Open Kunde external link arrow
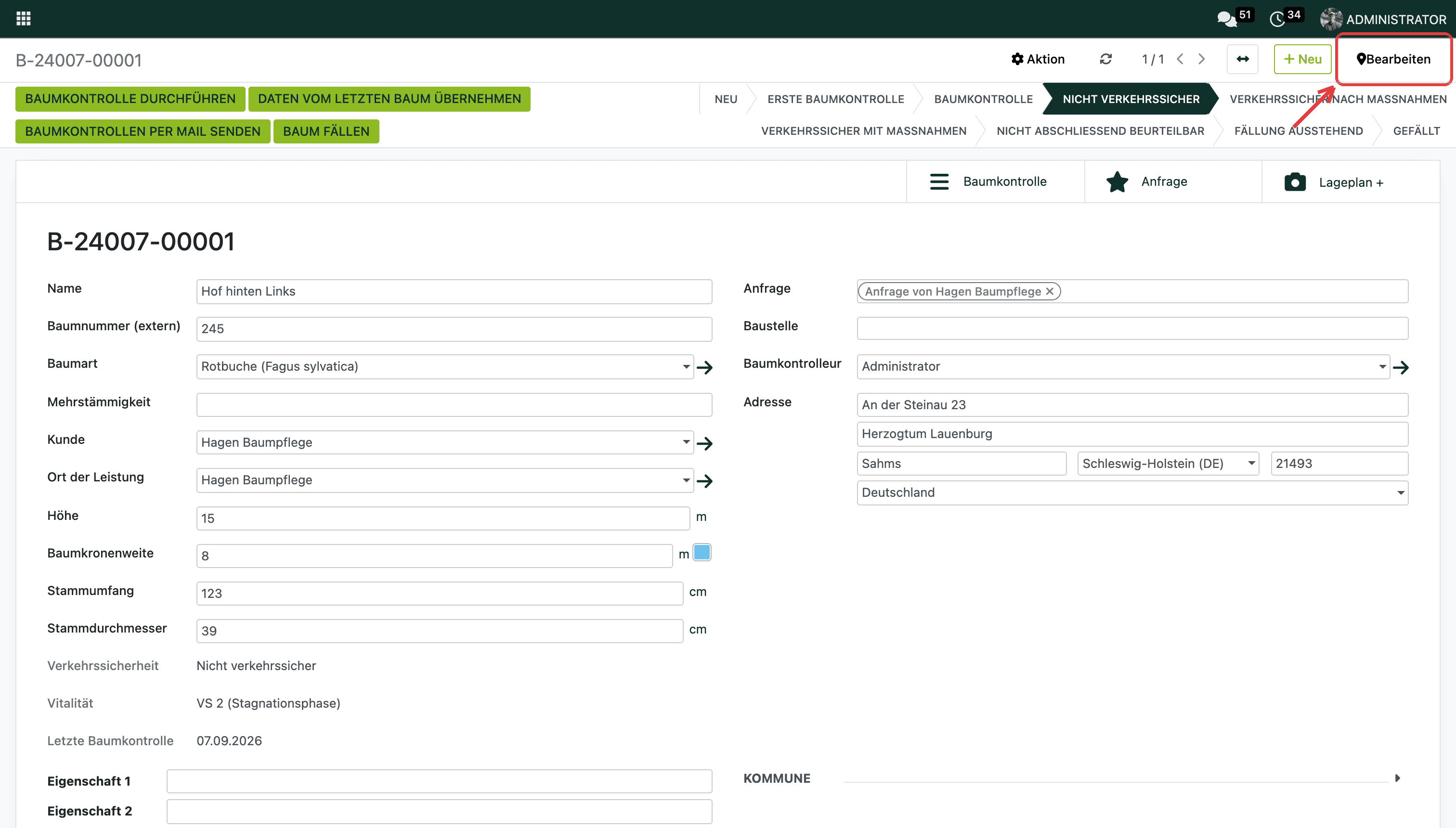This screenshot has width=1456, height=828. [705, 443]
